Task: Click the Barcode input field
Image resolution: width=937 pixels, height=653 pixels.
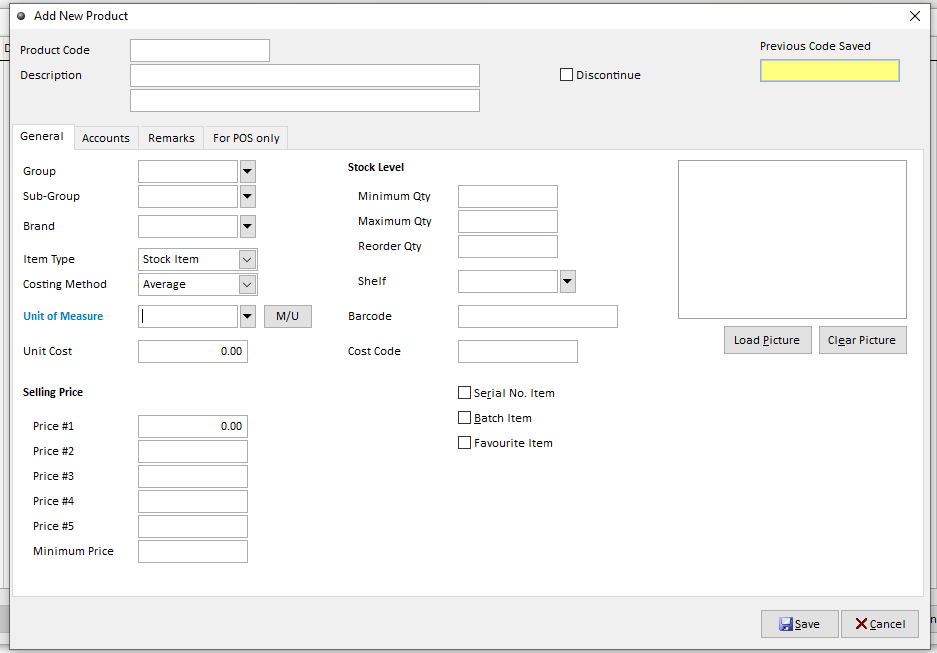Action: [x=538, y=317]
